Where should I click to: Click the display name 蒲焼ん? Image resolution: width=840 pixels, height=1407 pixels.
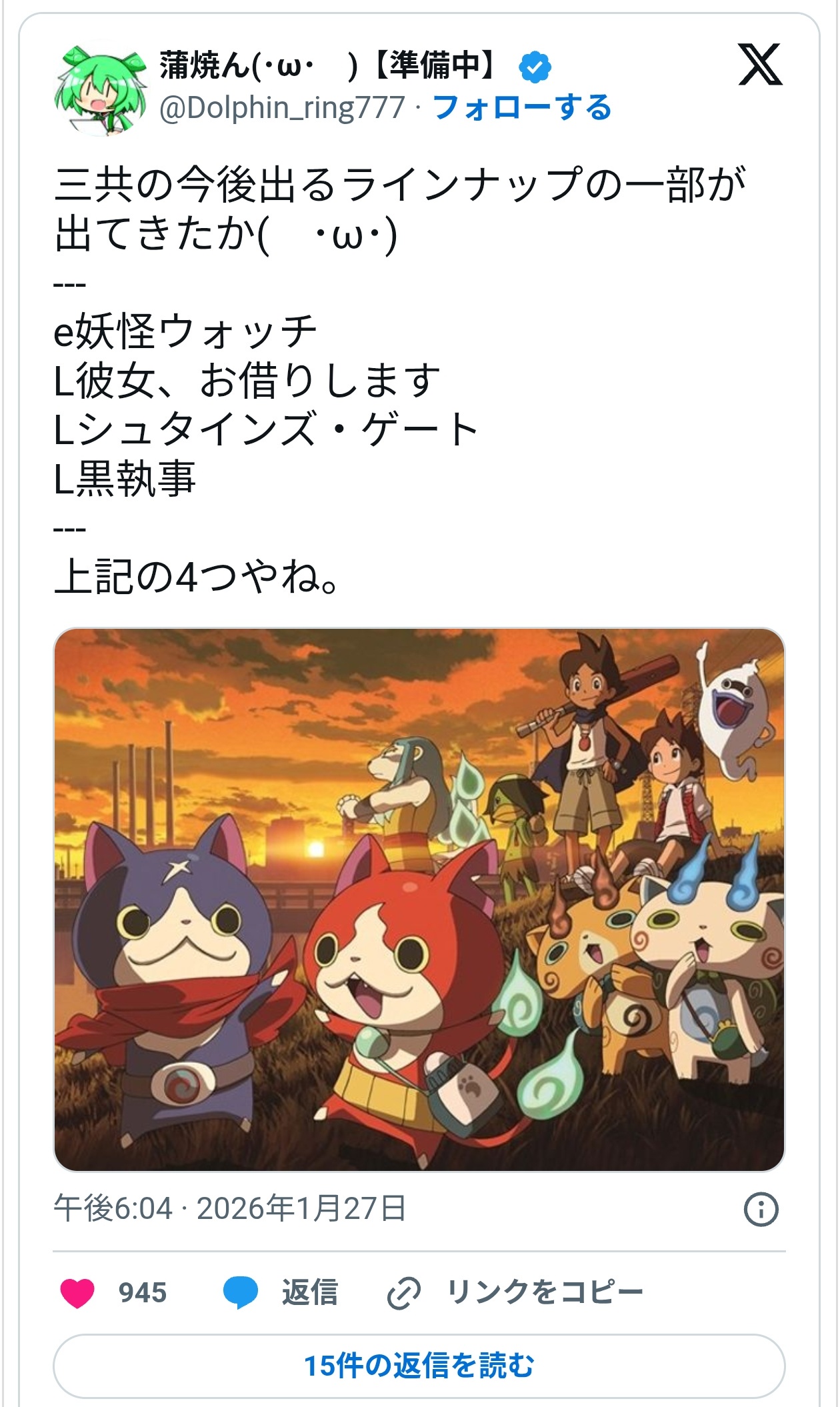coord(327,66)
